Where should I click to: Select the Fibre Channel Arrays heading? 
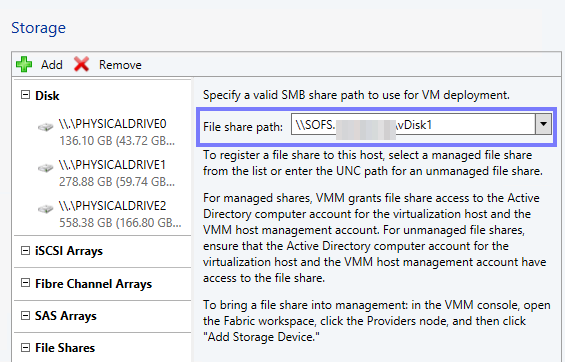[94, 284]
